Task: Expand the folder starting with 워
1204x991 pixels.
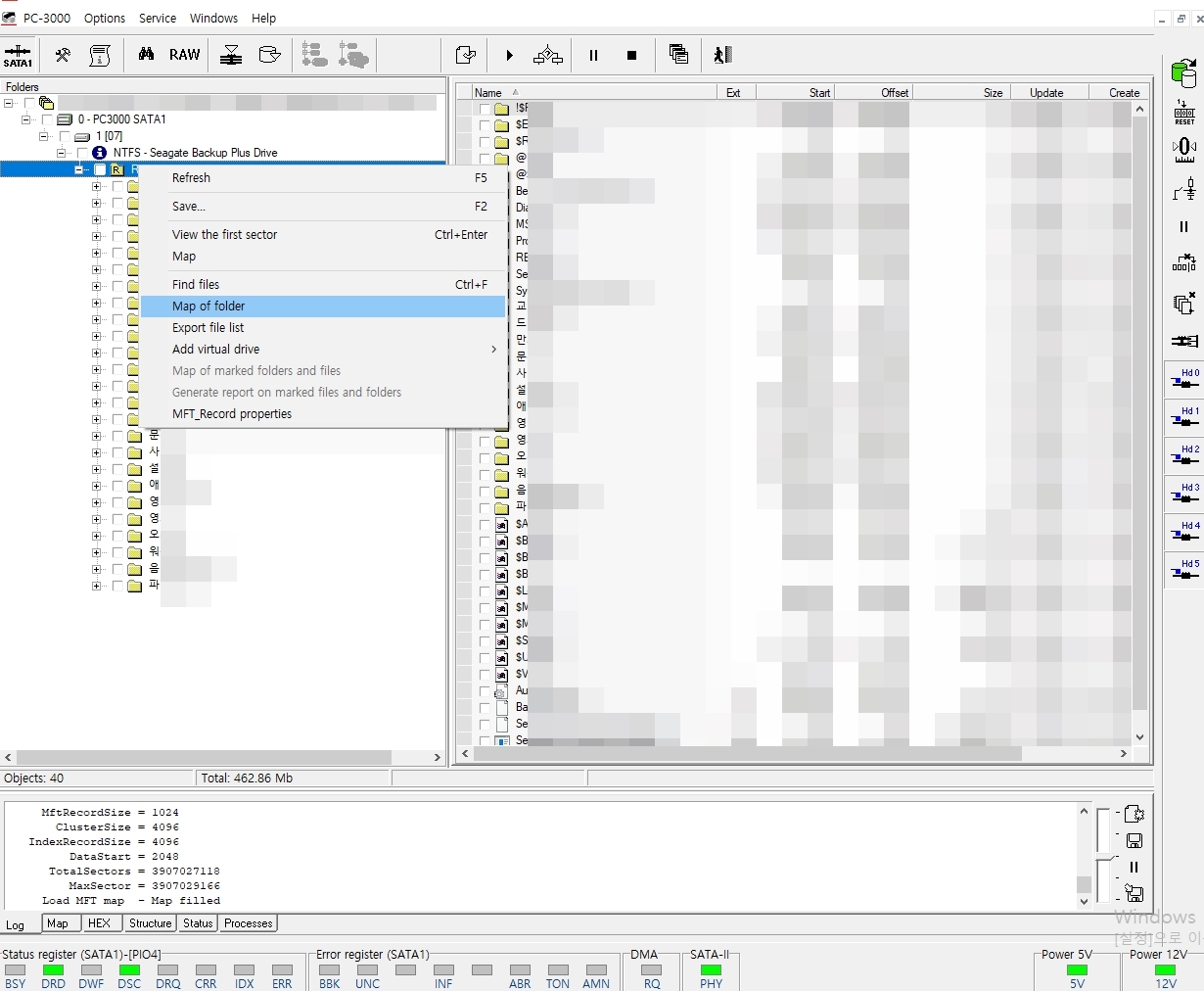Action: (96, 552)
